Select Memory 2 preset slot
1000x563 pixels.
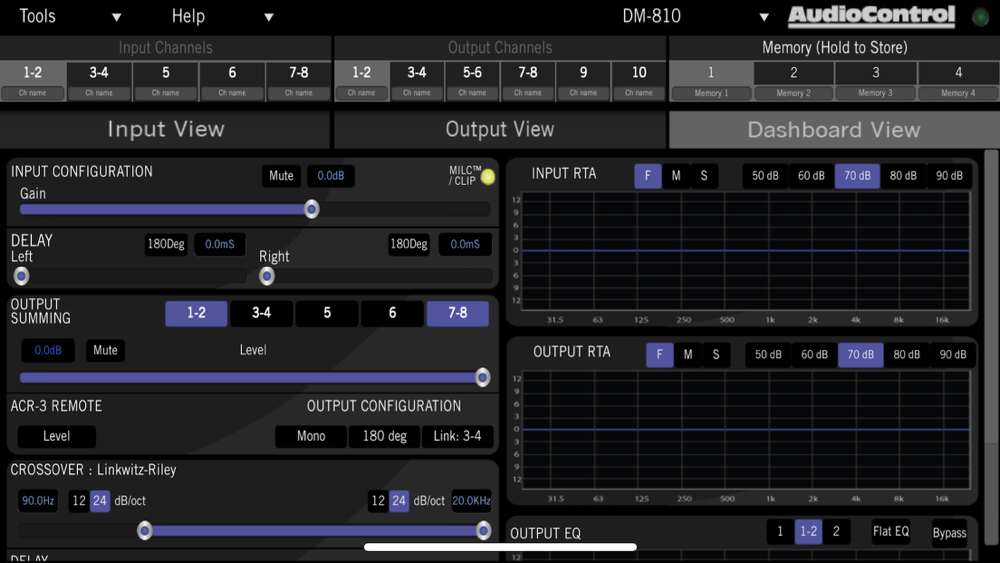tap(793, 81)
